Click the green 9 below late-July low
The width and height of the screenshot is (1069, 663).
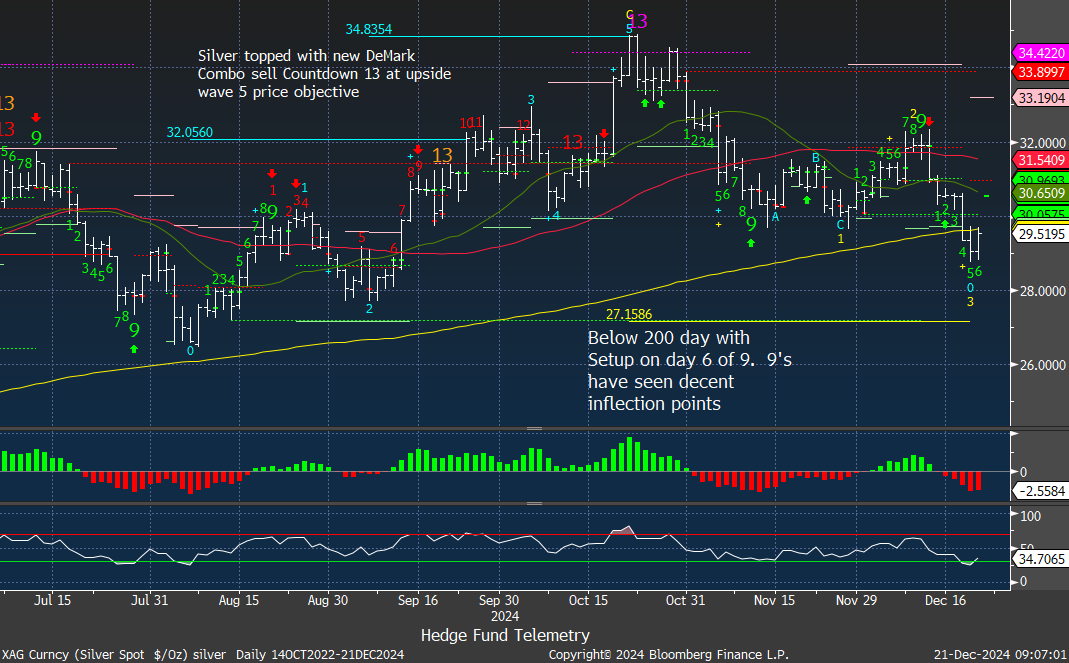point(134,330)
